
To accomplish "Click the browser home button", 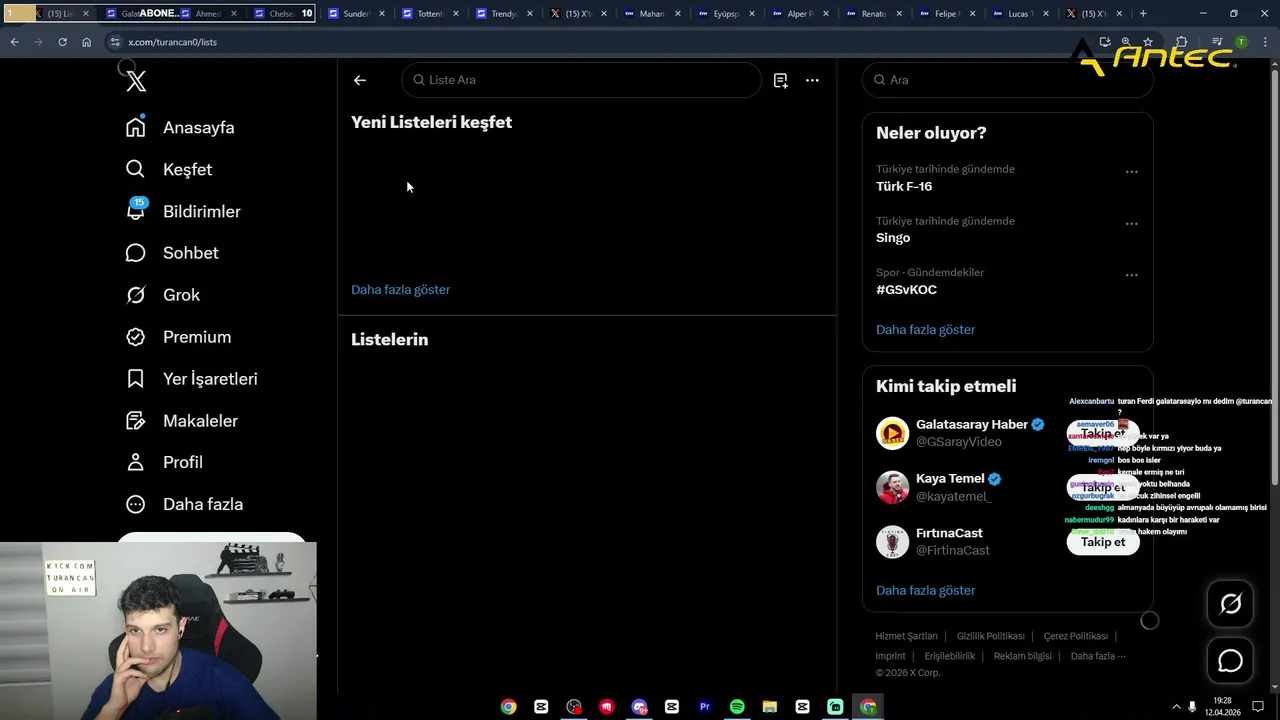I will (86, 42).
